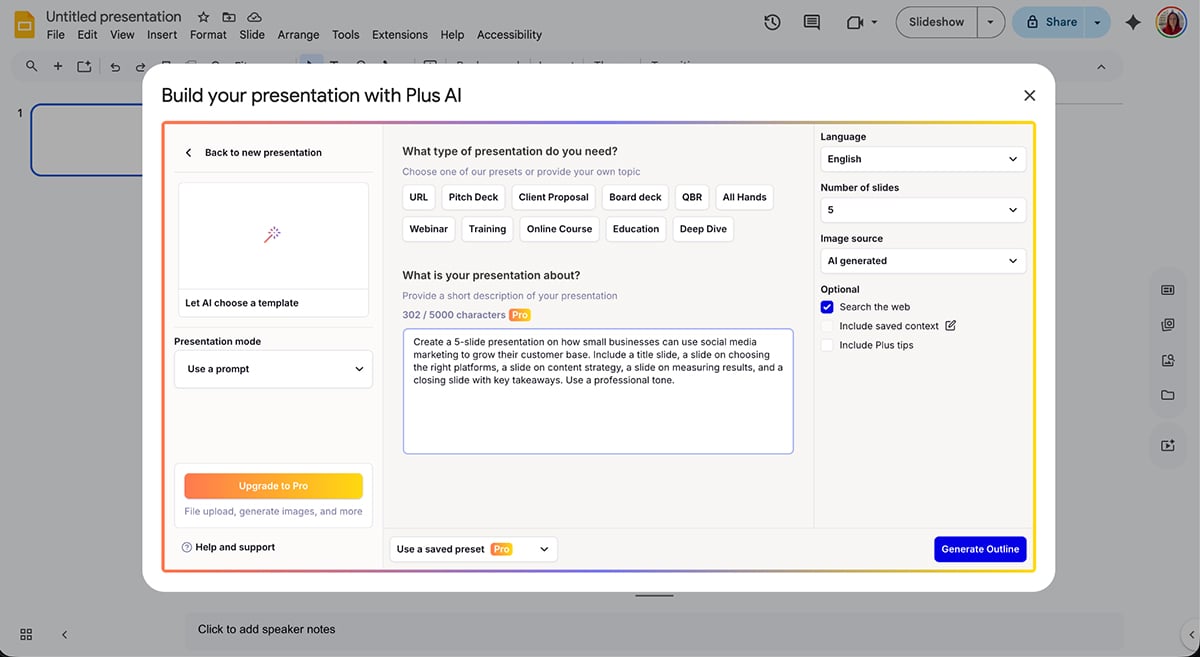Viewport: 1200px width, 657px height.
Task: Open the File menu
Action: (x=56, y=34)
